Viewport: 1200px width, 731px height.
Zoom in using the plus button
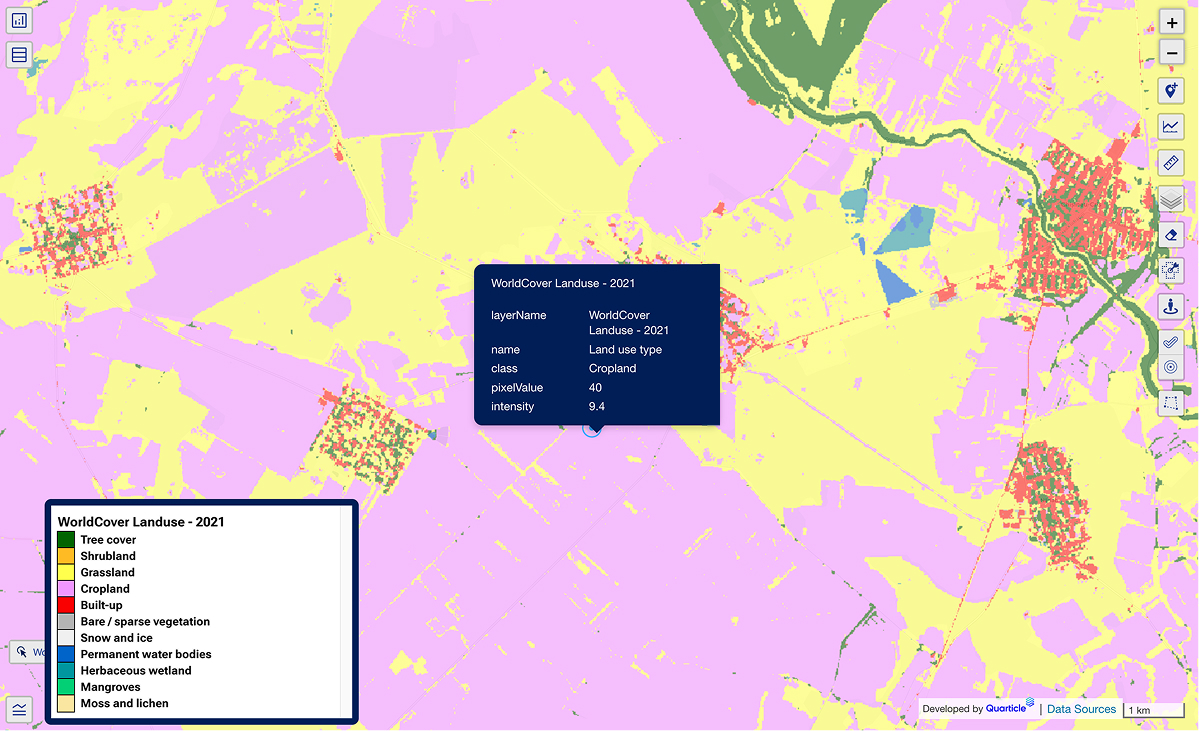(1170, 21)
